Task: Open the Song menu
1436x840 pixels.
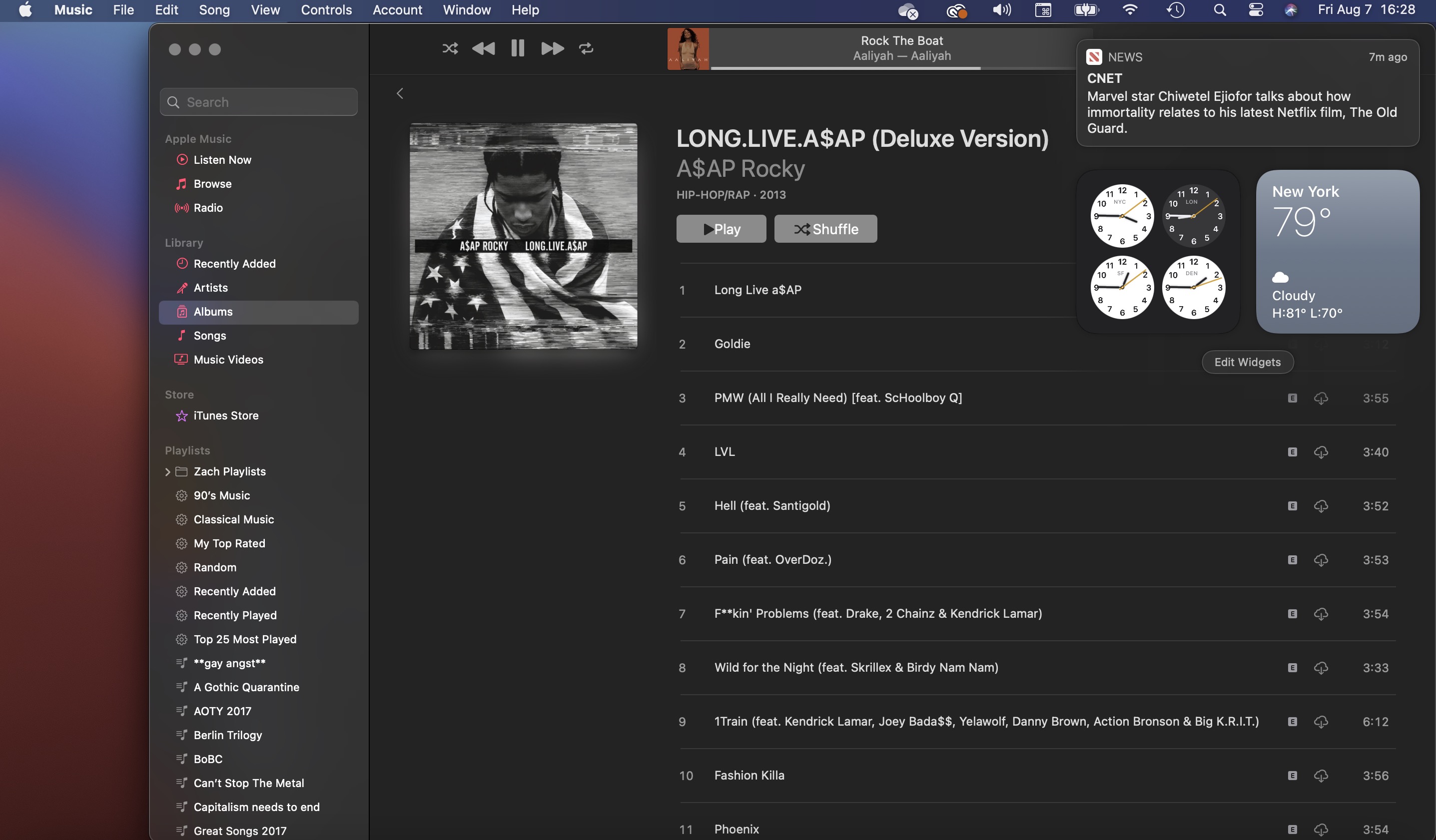Action: click(x=214, y=9)
